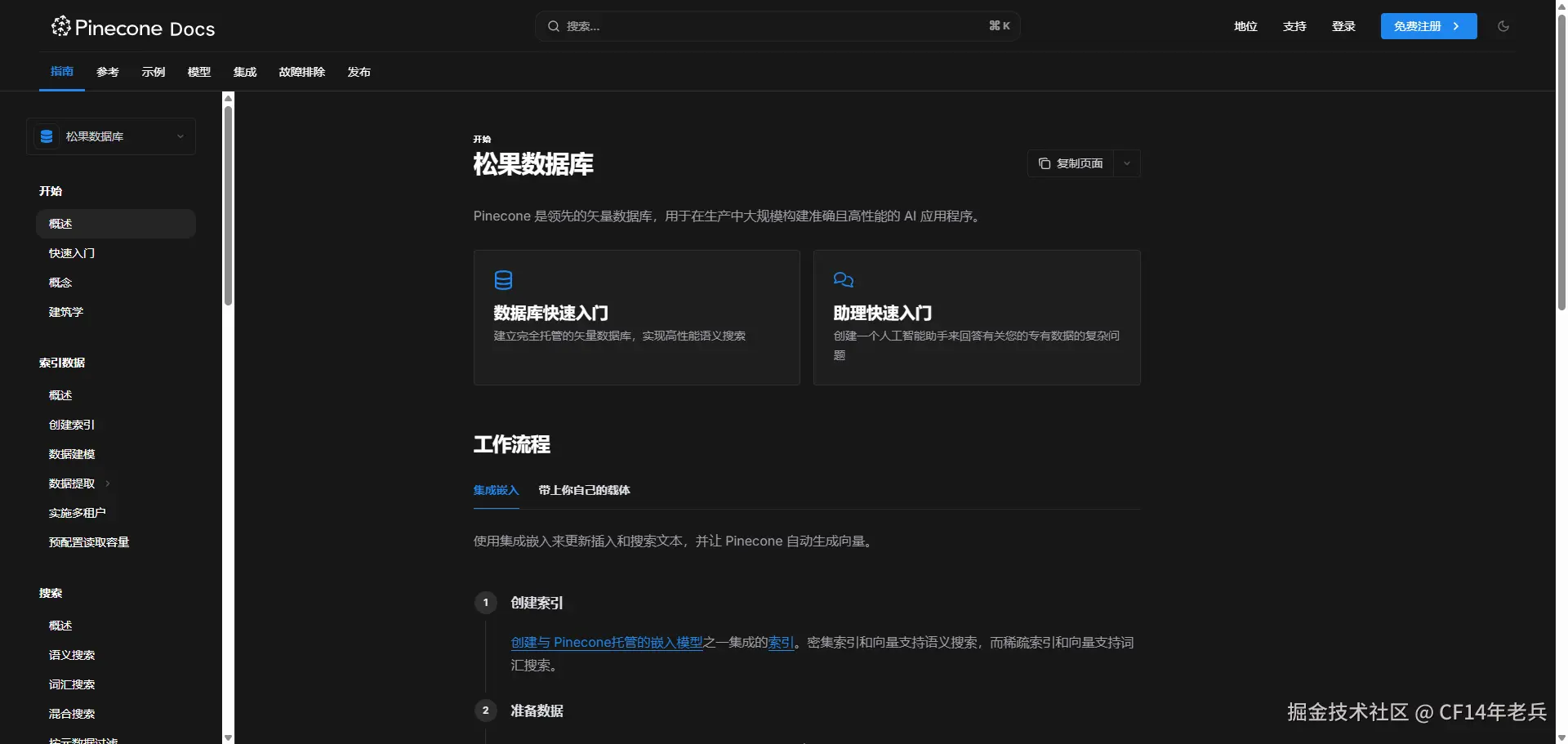Screen dimensions: 1568x744
Task: Expand the dropdown arrow beside 复制页面
Action: (x=1127, y=163)
